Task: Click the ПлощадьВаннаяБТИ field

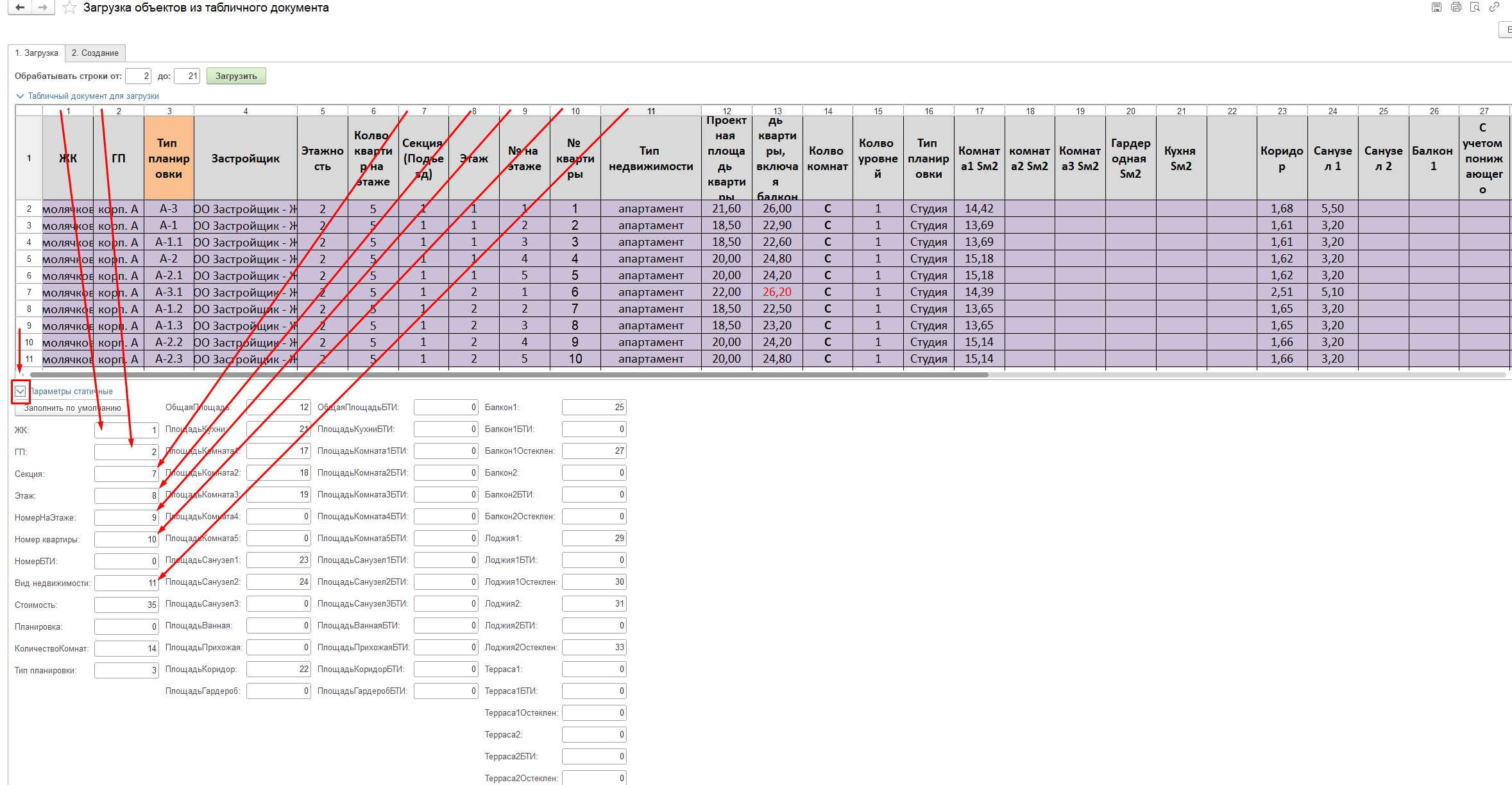Action: pos(446,625)
